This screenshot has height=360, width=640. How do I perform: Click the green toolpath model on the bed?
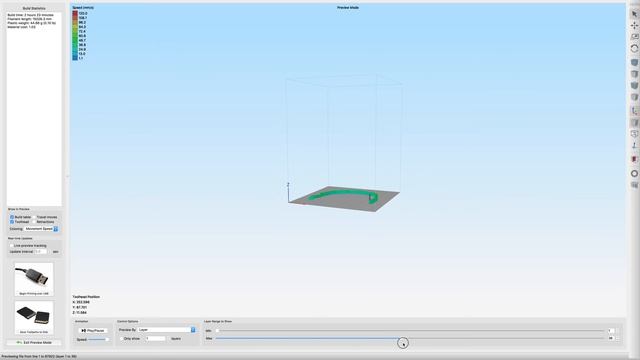pyautogui.click(x=344, y=195)
